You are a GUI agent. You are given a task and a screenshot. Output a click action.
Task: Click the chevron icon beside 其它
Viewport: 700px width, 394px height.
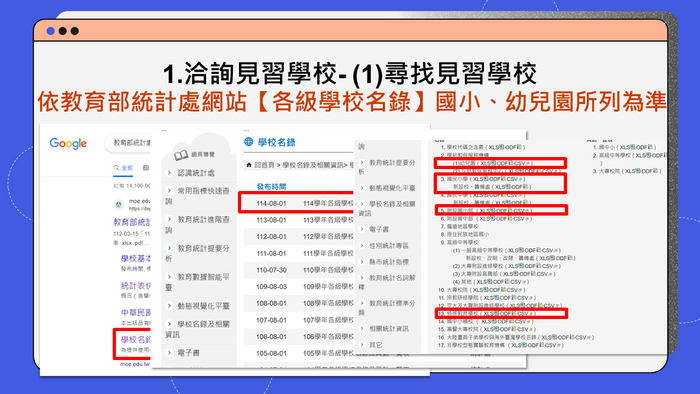pyautogui.click(x=362, y=344)
